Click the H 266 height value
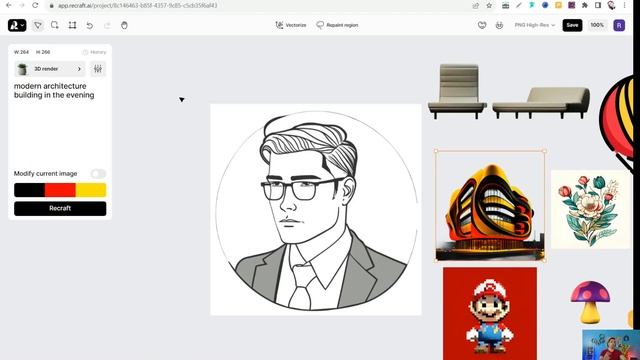 point(43,52)
